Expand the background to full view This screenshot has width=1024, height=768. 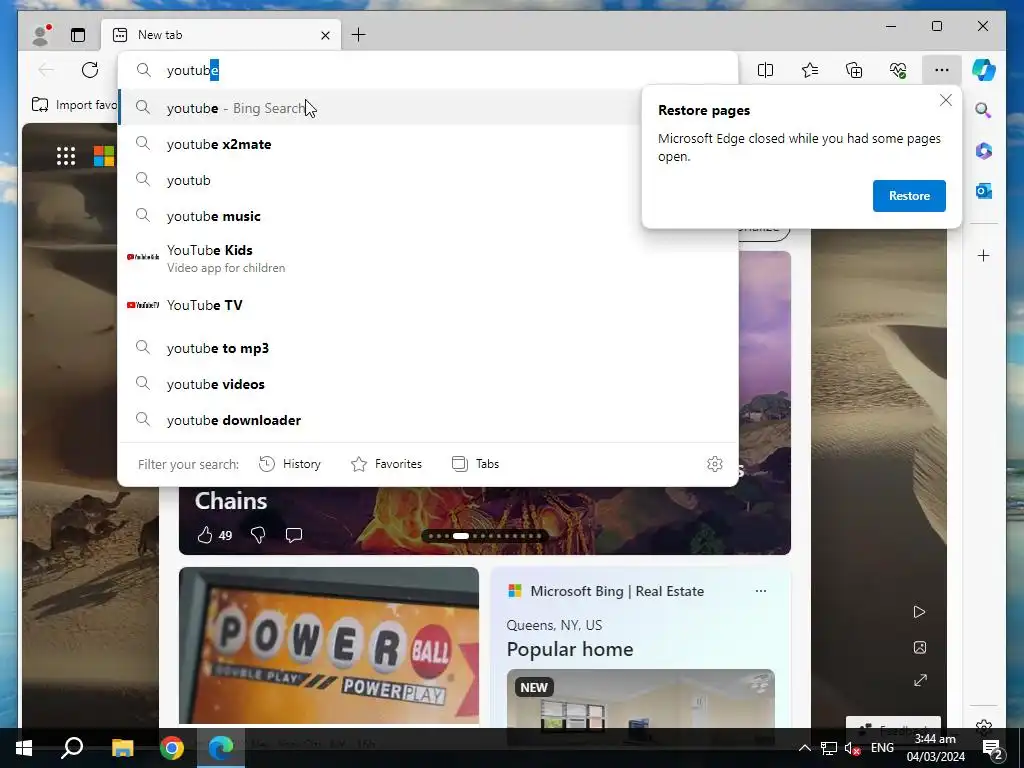(x=920, y=680)
